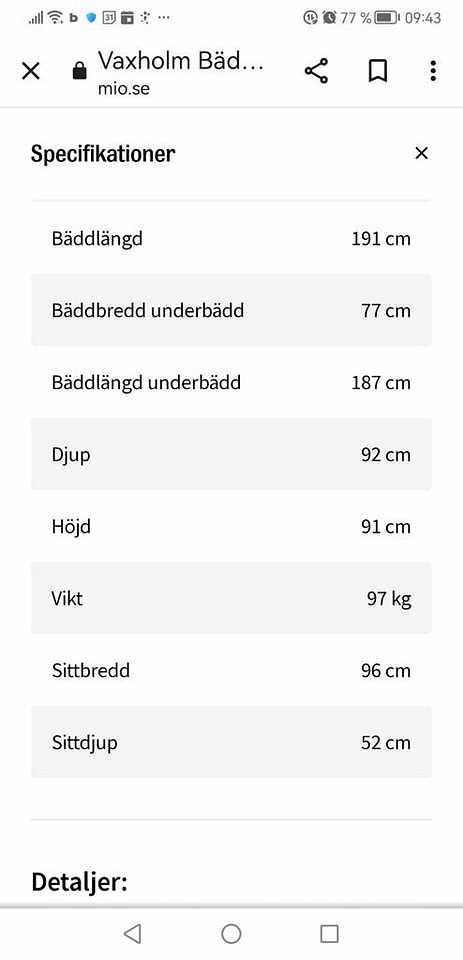Screen dimensions: 463x960
Task: Select the Bäddlängd underbädd 187 cm row
Action: click(232, 383)
